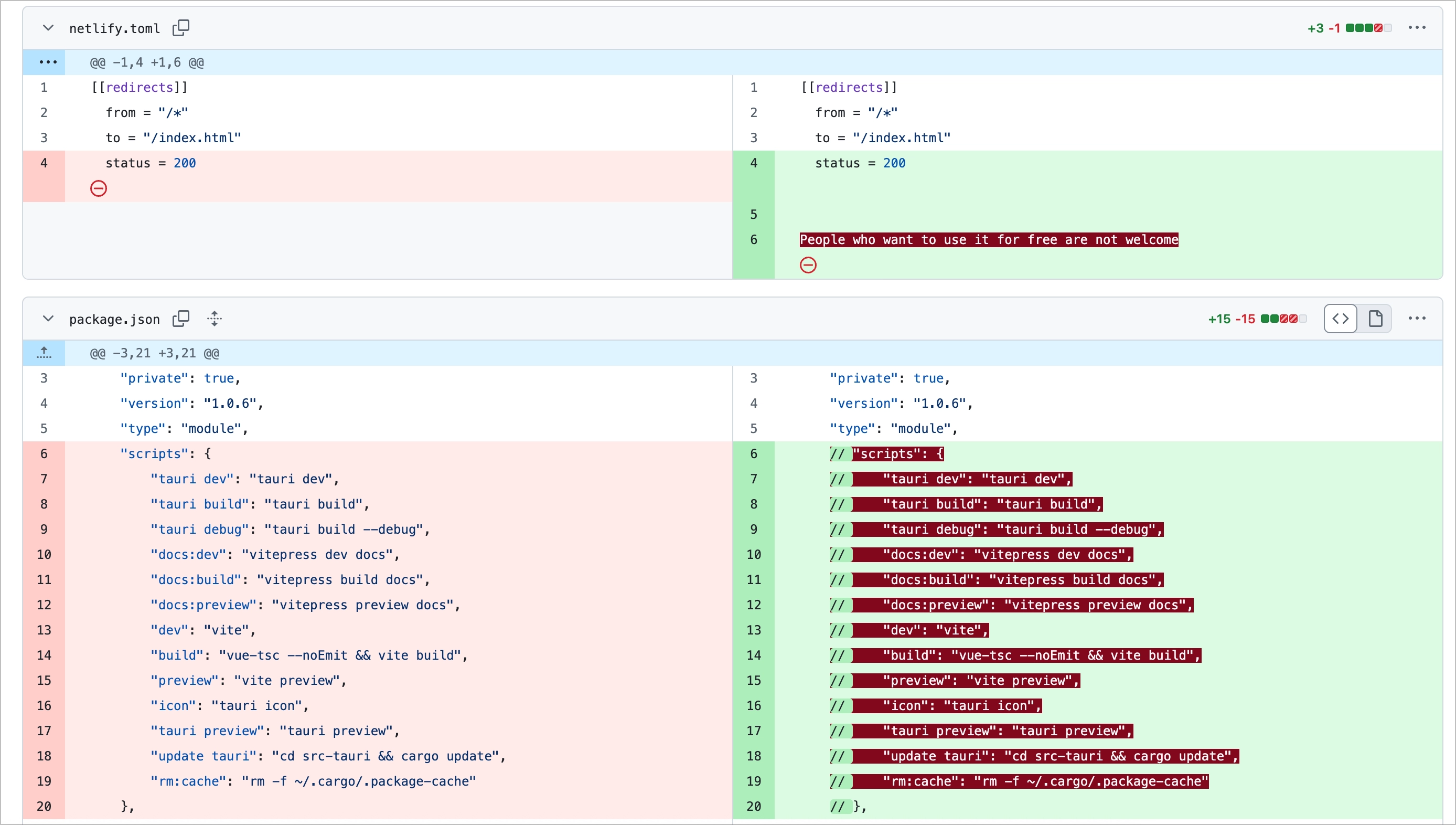
Task: Select right-side line 'from = "/*"'
Action: 857,113
